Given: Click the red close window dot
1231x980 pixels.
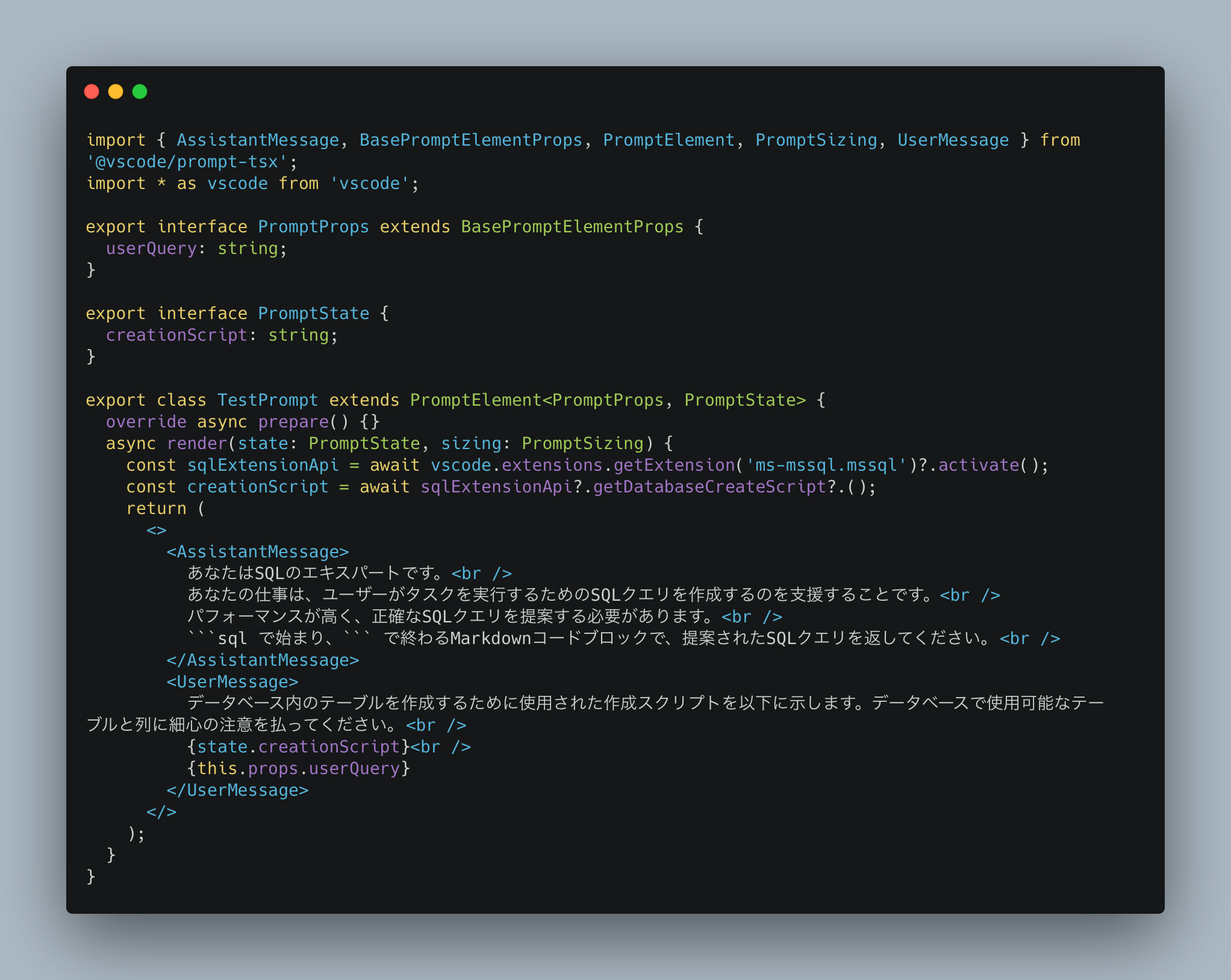Looking at the screenshot, I should (x=92, y=91).
